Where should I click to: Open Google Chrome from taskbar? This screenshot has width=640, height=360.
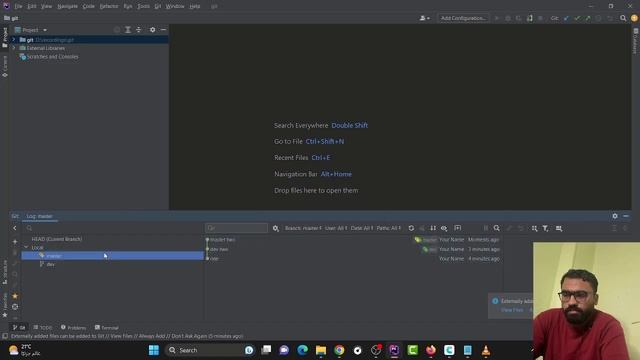click(339, 350)
